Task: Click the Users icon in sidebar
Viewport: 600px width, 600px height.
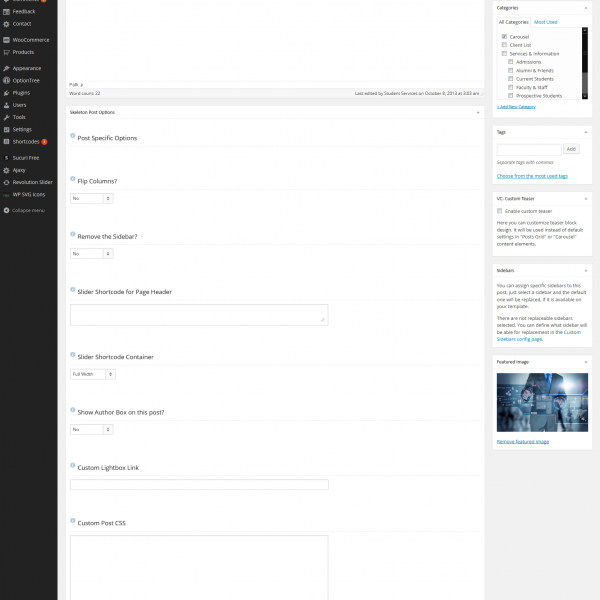Action: pos(7,104)
